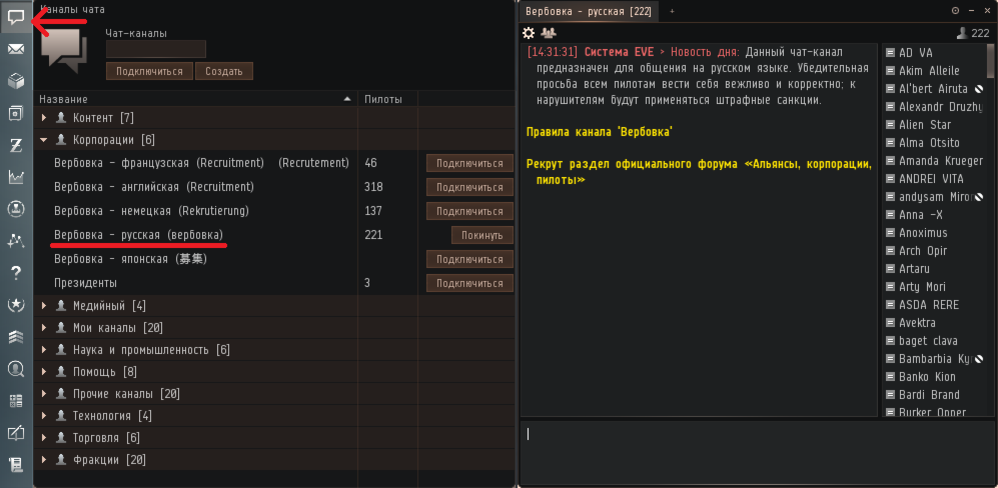This screenshot has height=488, width=998.
Task: Click status icon beside Akim Alleile
Action: click(890, 71)
